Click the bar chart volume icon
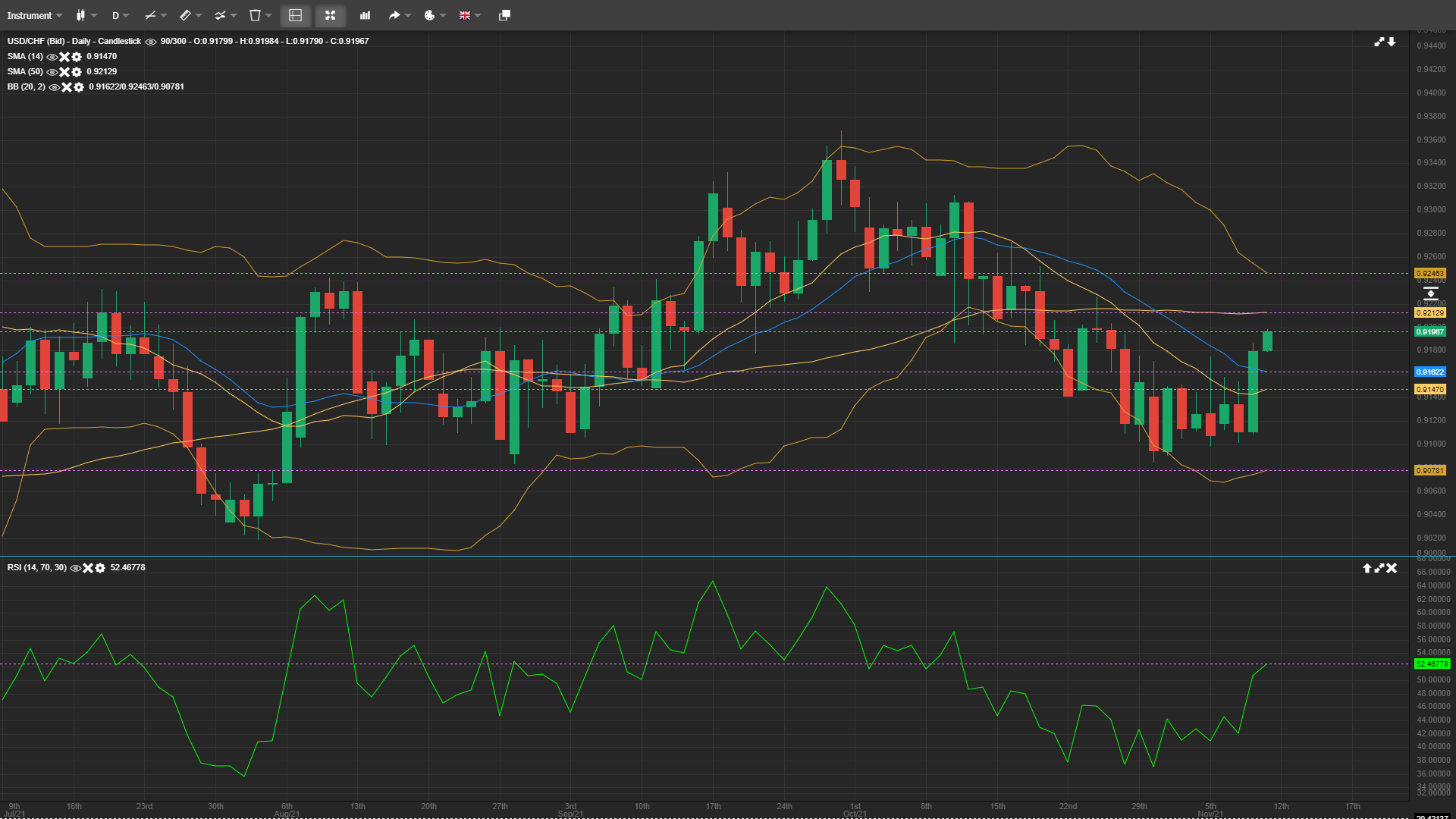The width and height of the screenshot is (1456, 819). click(x=365, y=15)
